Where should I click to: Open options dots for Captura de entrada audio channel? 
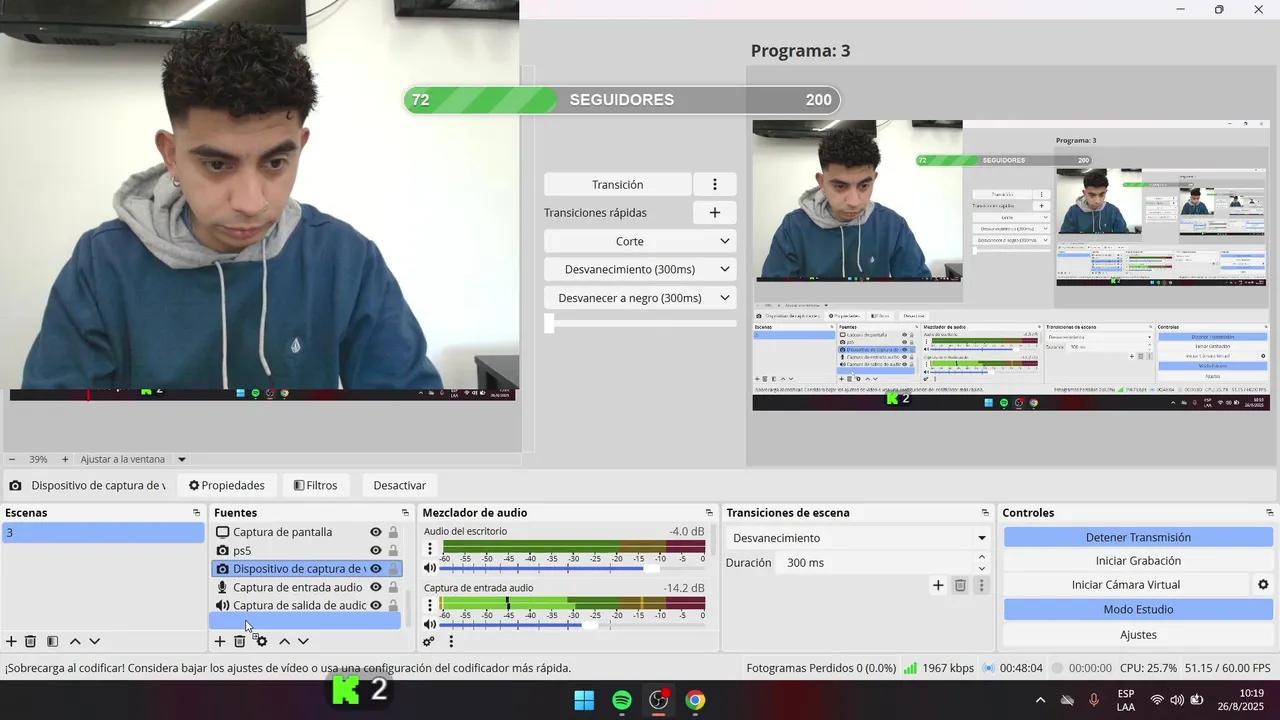tap(430, 605)
